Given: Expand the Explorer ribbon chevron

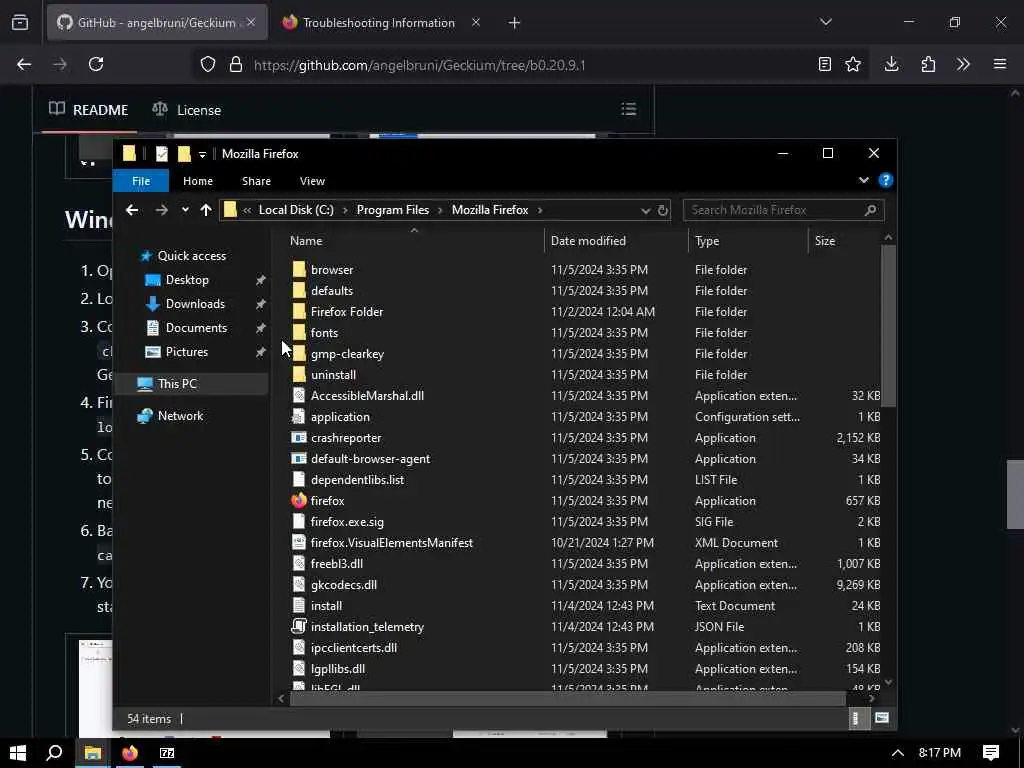Looking at the screenshot, I should (863, 180).
